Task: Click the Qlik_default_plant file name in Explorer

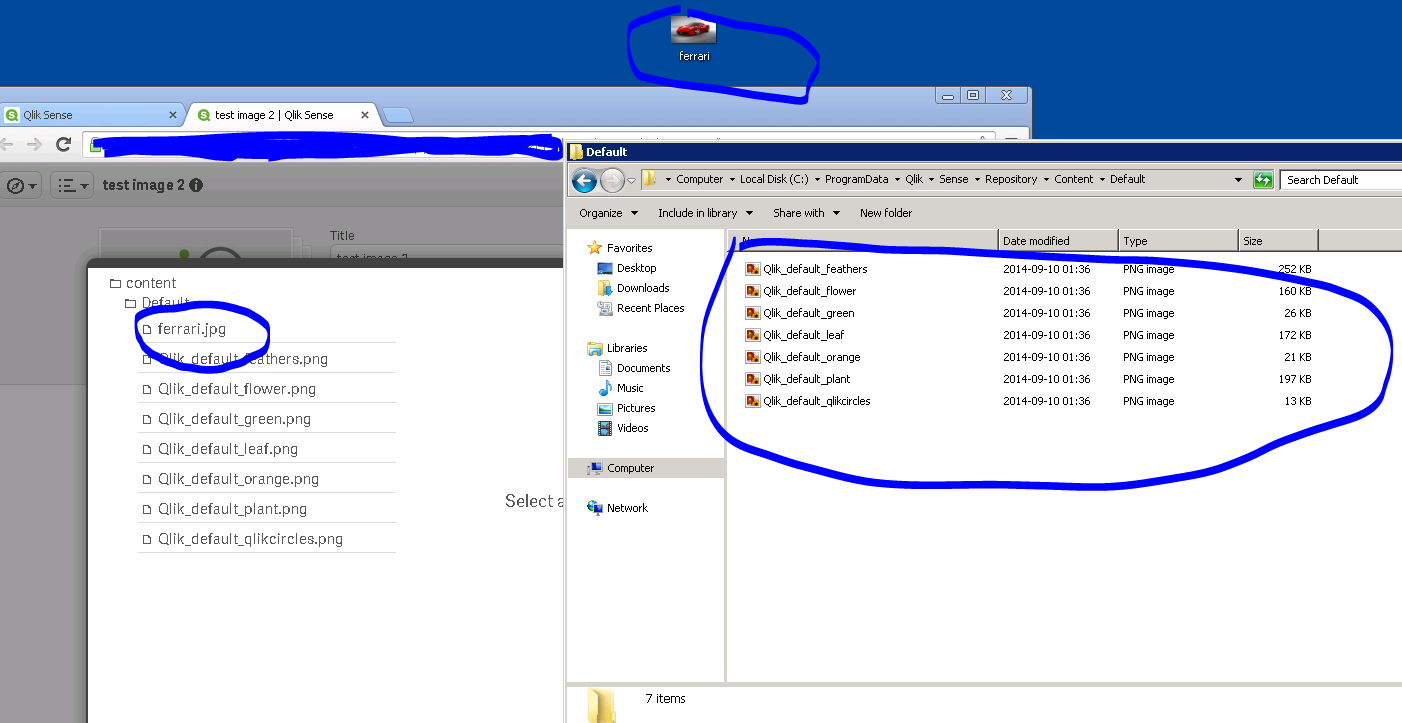Action: click(807, 379)
